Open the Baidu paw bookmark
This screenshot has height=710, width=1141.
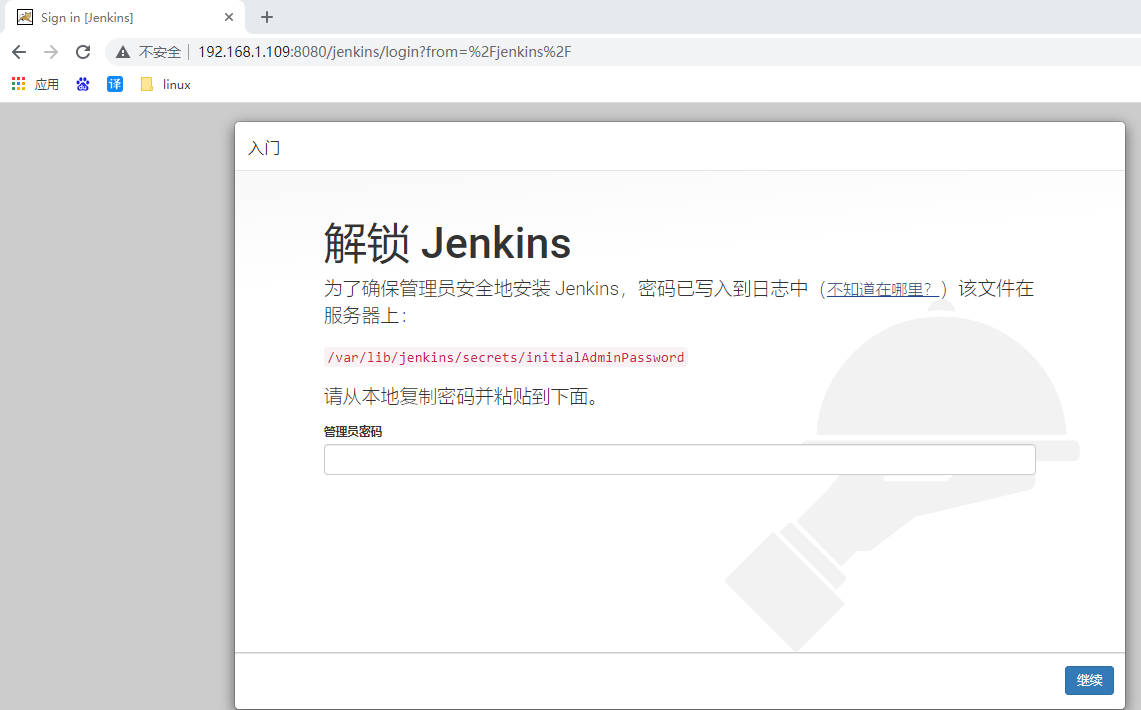point(83,84)
